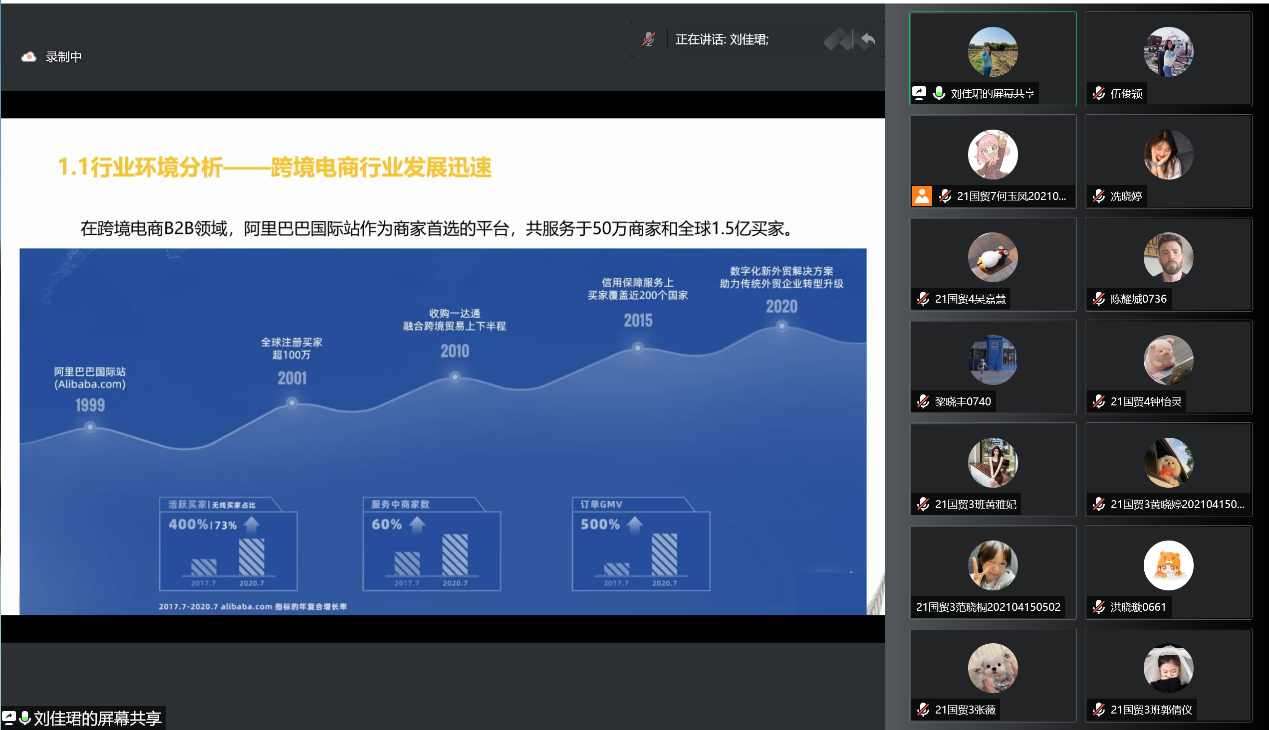Toggle the muted mic icon for 陈耀城0736
The width and height of the screenshot is (1269, 730).
pos(1098,299)
